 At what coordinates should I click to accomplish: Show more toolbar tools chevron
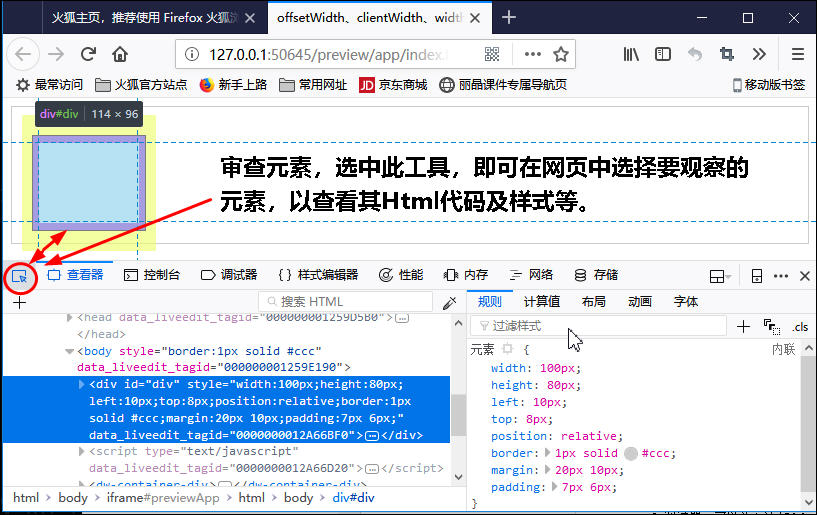click(x=759, y=54)
